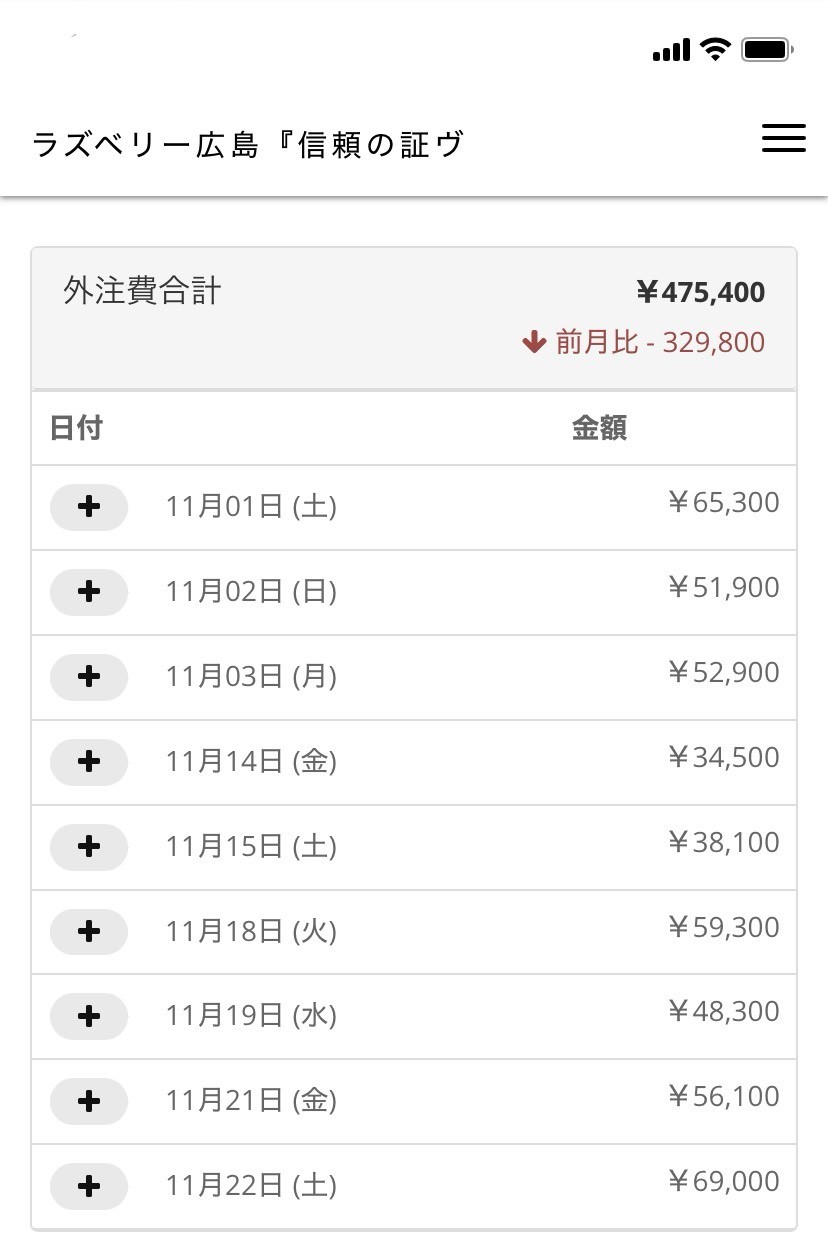Expand the 11月14日 (金) row

(x=89, y=762)
